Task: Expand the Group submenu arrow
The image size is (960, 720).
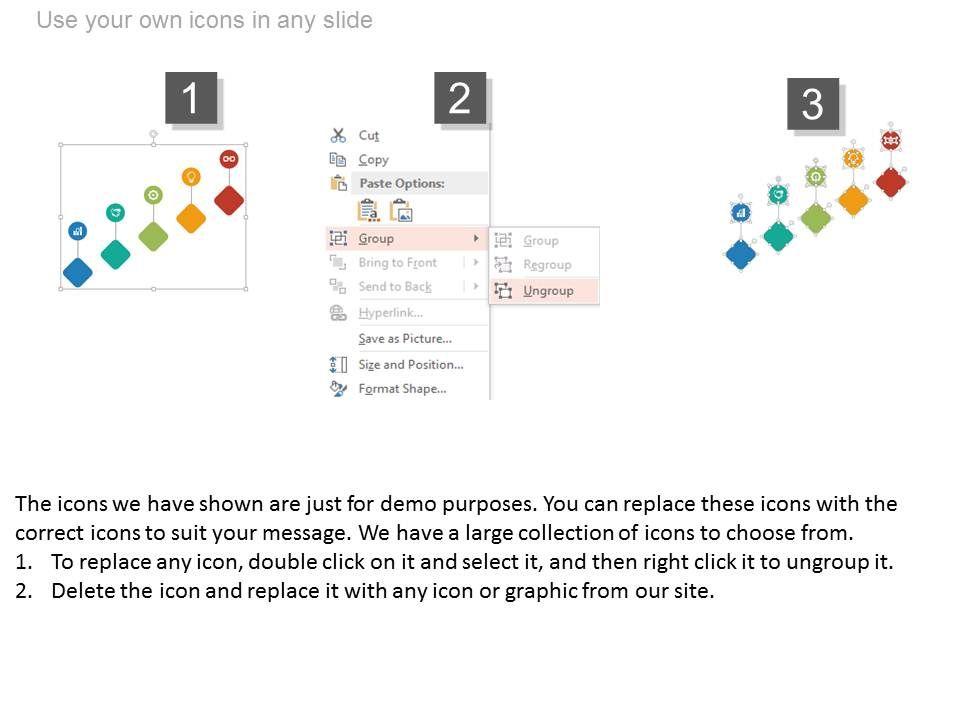Action: 476,238
